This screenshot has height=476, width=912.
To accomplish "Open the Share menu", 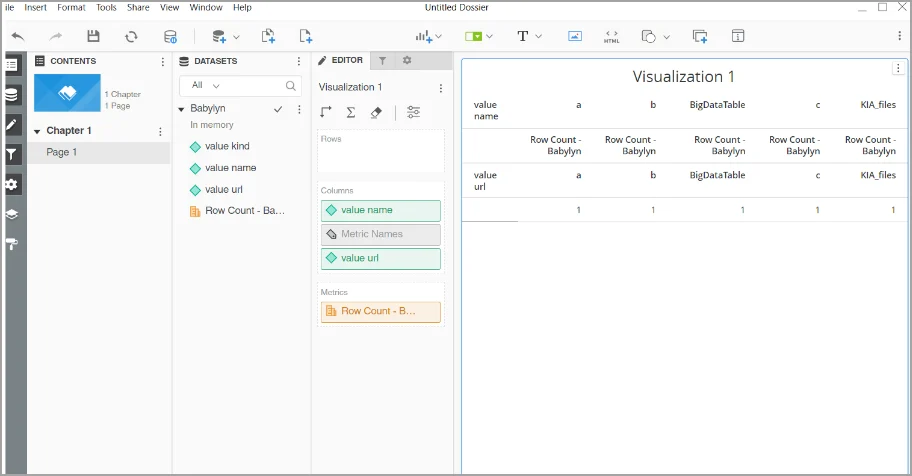I will [x=138, y=8].
